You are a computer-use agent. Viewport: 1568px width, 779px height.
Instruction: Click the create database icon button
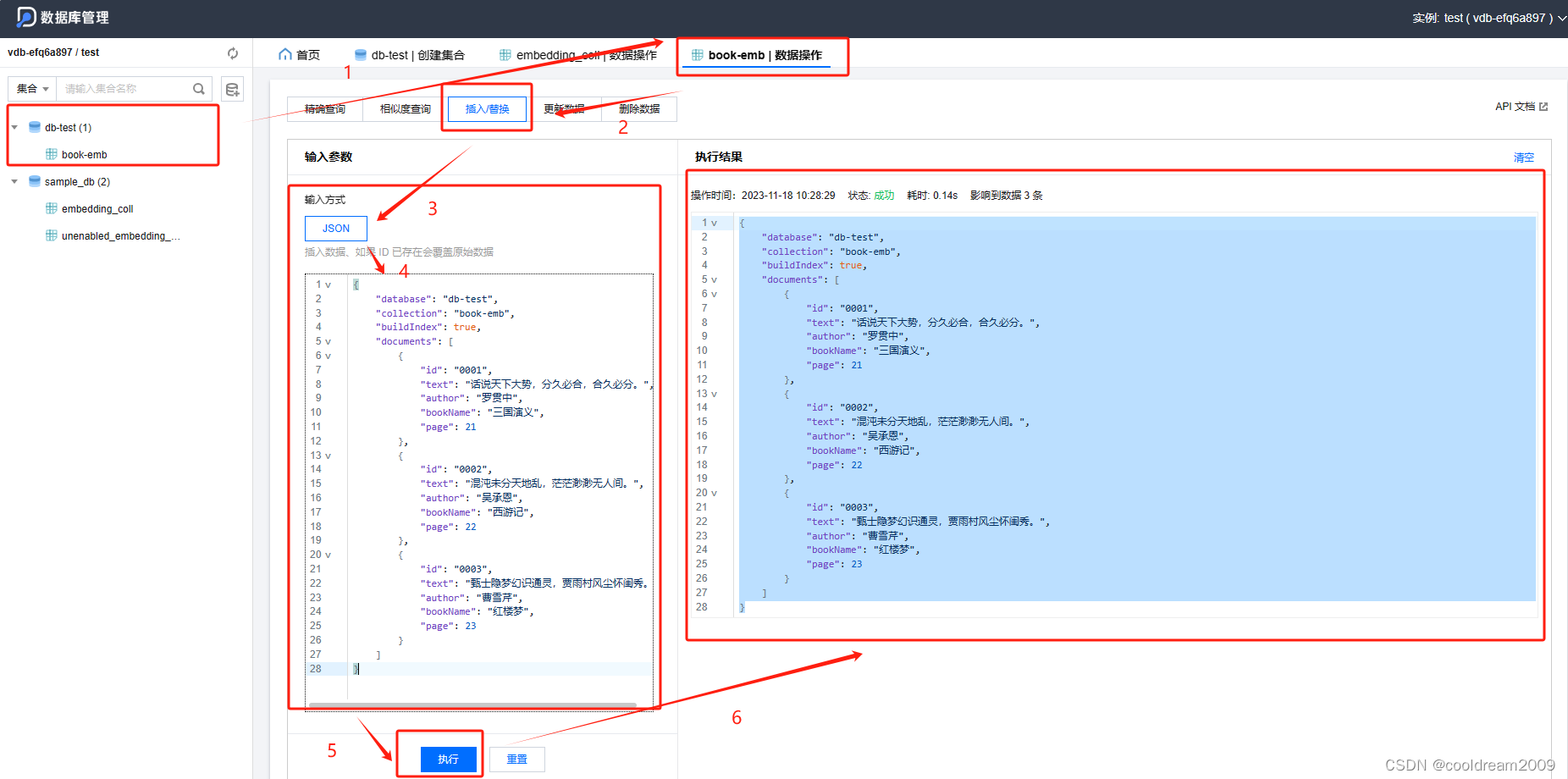[232, 89]
